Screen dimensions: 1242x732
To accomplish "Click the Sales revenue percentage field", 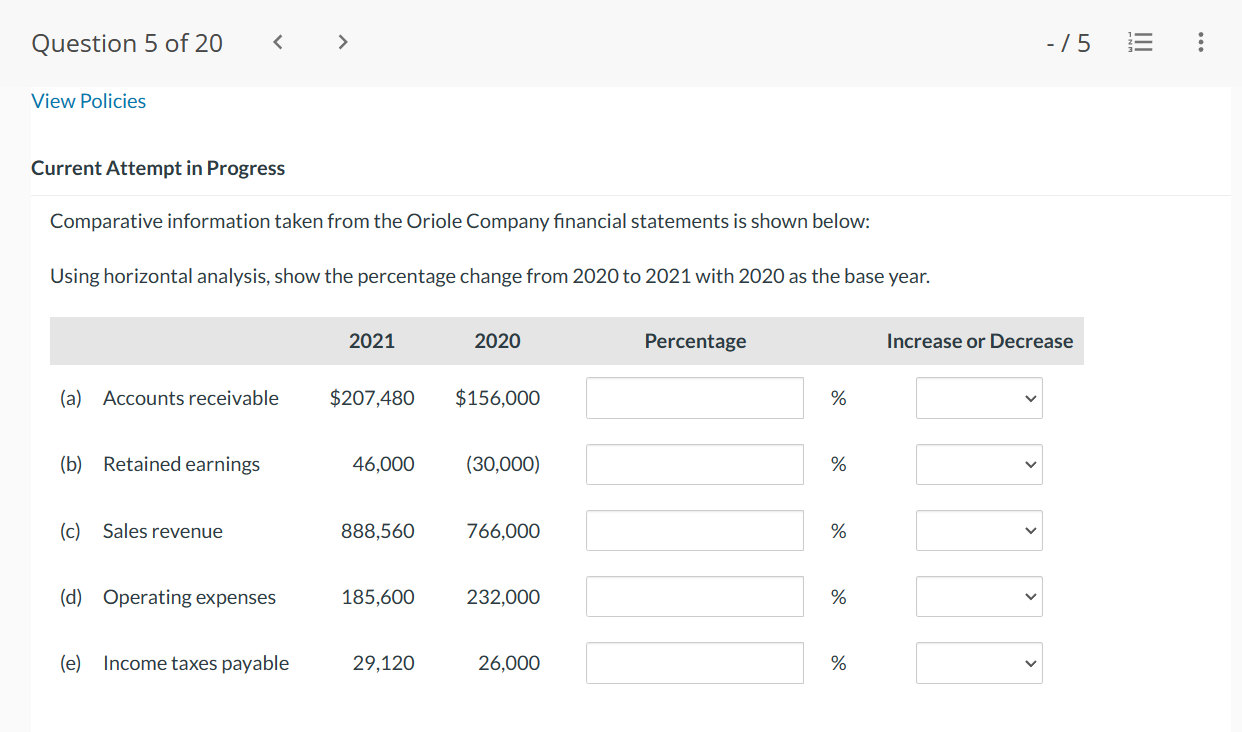I will point(694,530).
